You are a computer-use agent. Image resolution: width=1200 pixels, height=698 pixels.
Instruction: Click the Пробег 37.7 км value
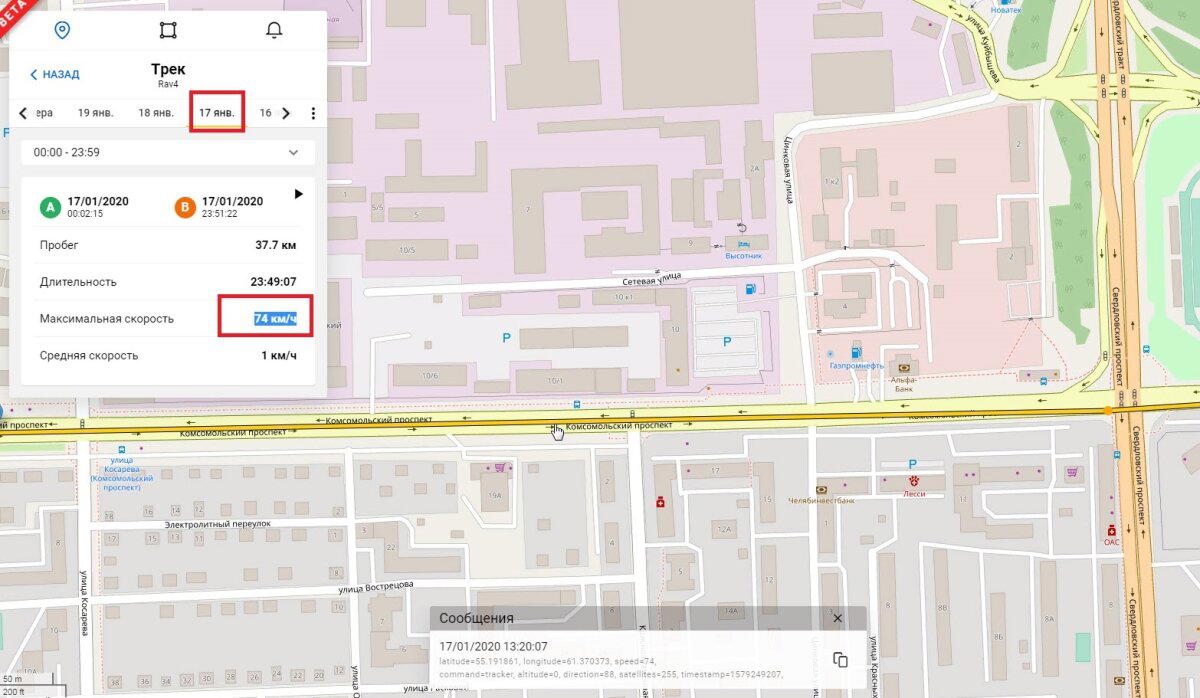tap(276, 245)
